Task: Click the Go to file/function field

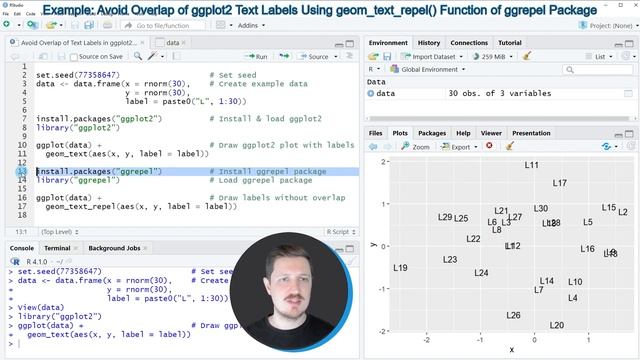Action: (163, 25)
